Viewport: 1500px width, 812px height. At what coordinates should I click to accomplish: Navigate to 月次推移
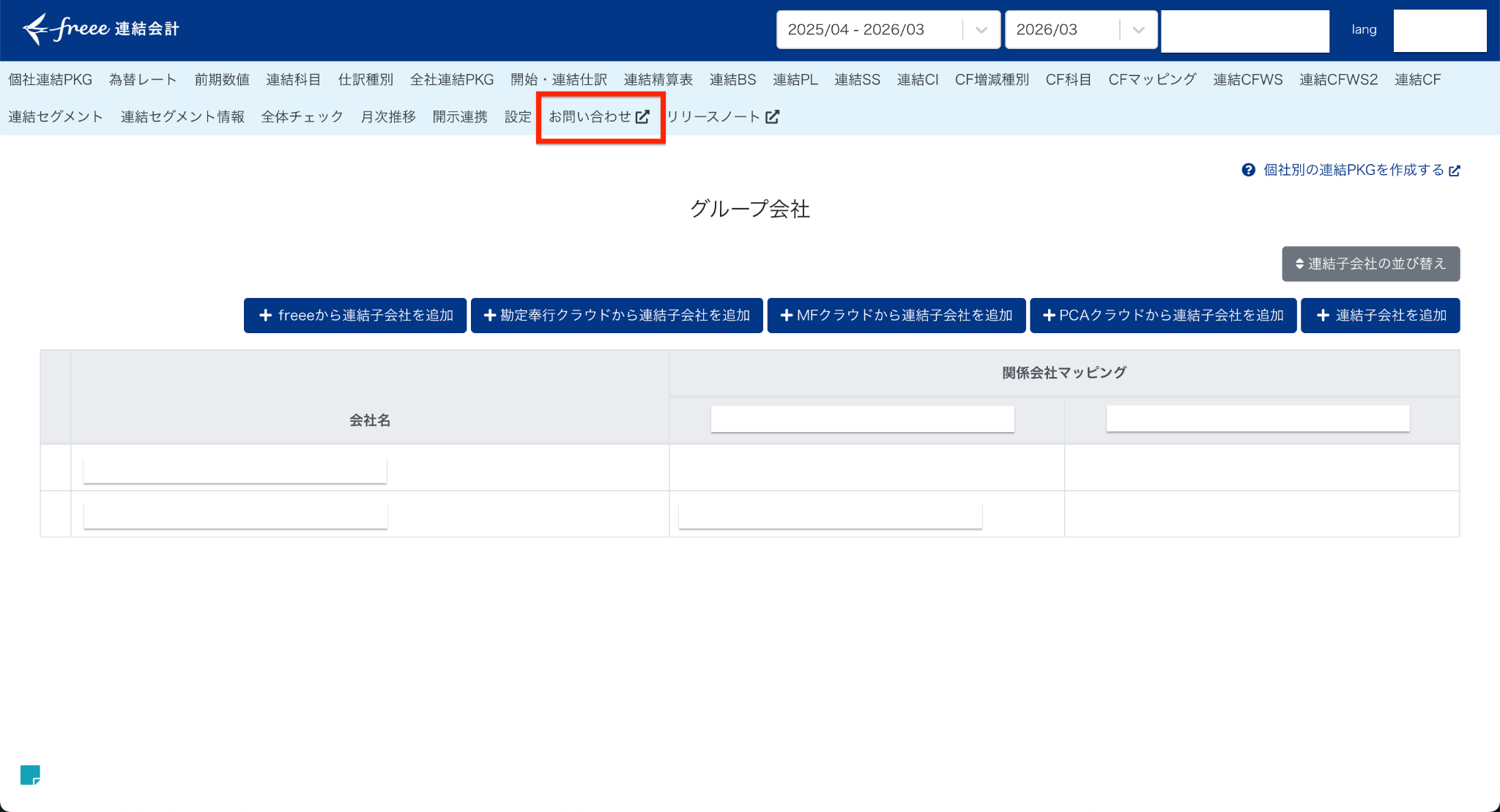click(388, 117)
